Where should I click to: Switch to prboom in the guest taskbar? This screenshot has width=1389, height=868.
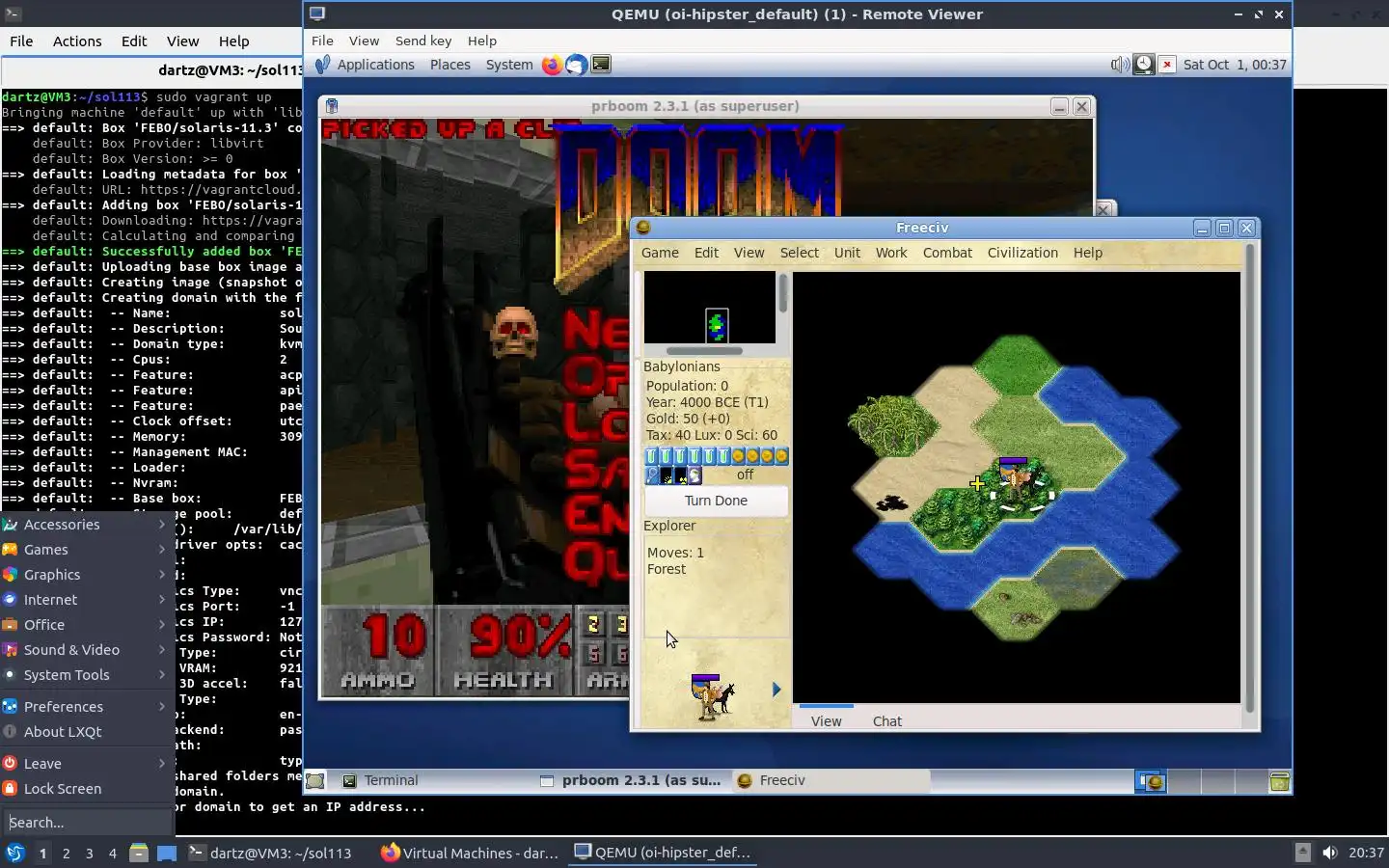631,781
